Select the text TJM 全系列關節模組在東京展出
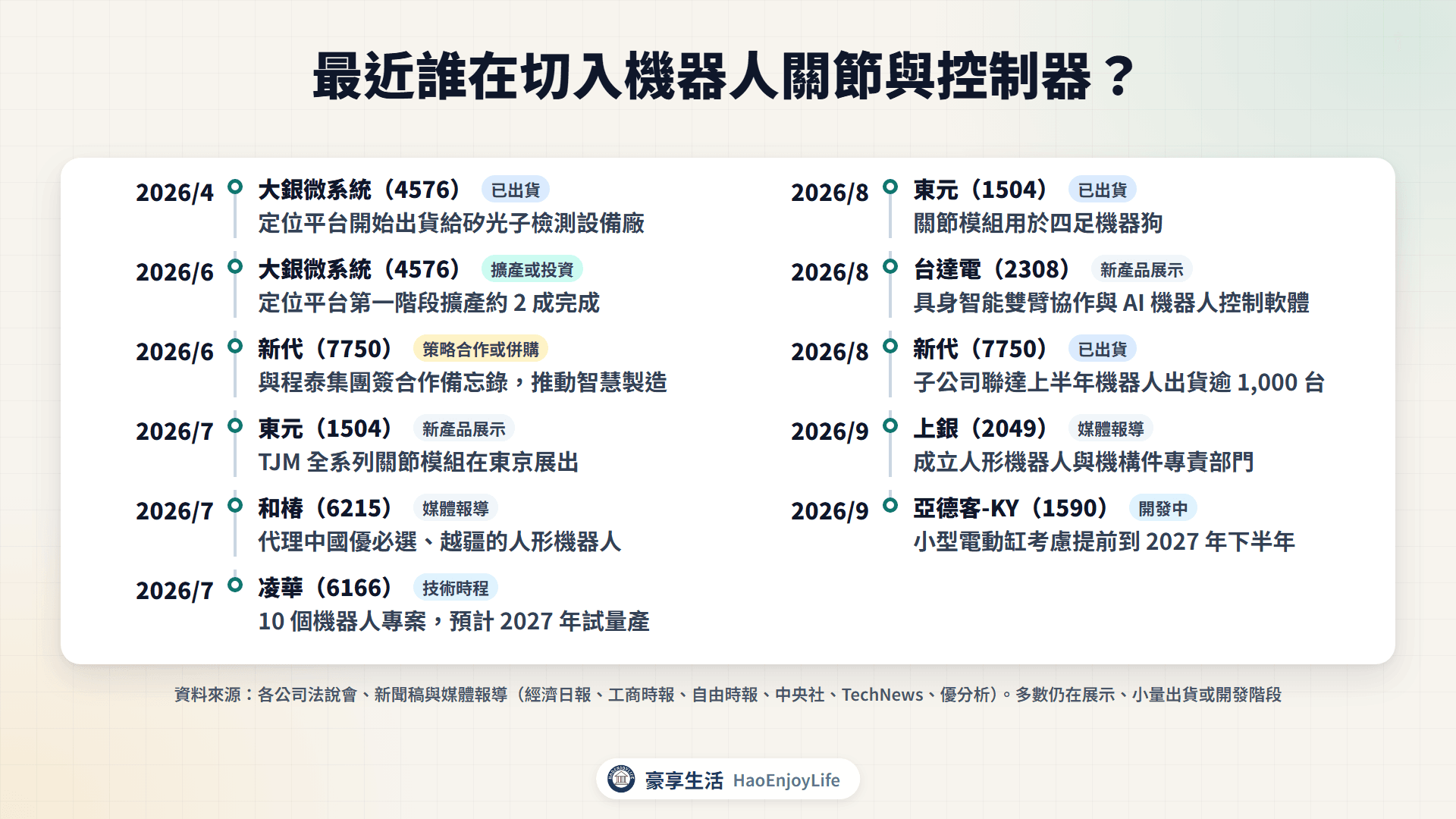The height and width of the screenshot is (819, 1456). point(419,462)
